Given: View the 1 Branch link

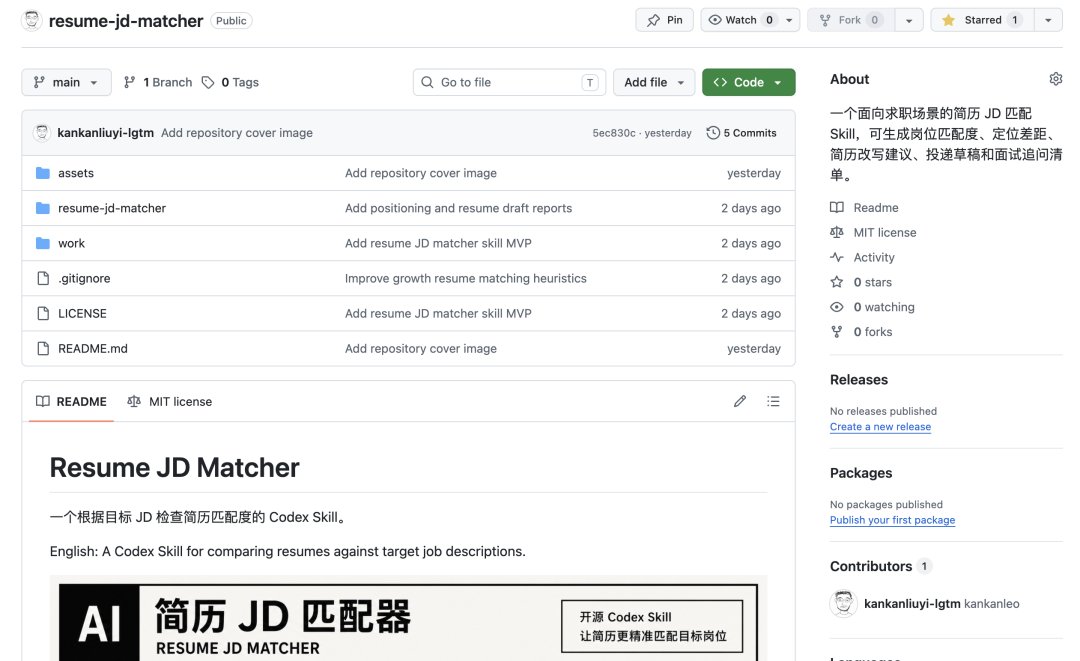Looking at the screenshot, I should [158, 82].
